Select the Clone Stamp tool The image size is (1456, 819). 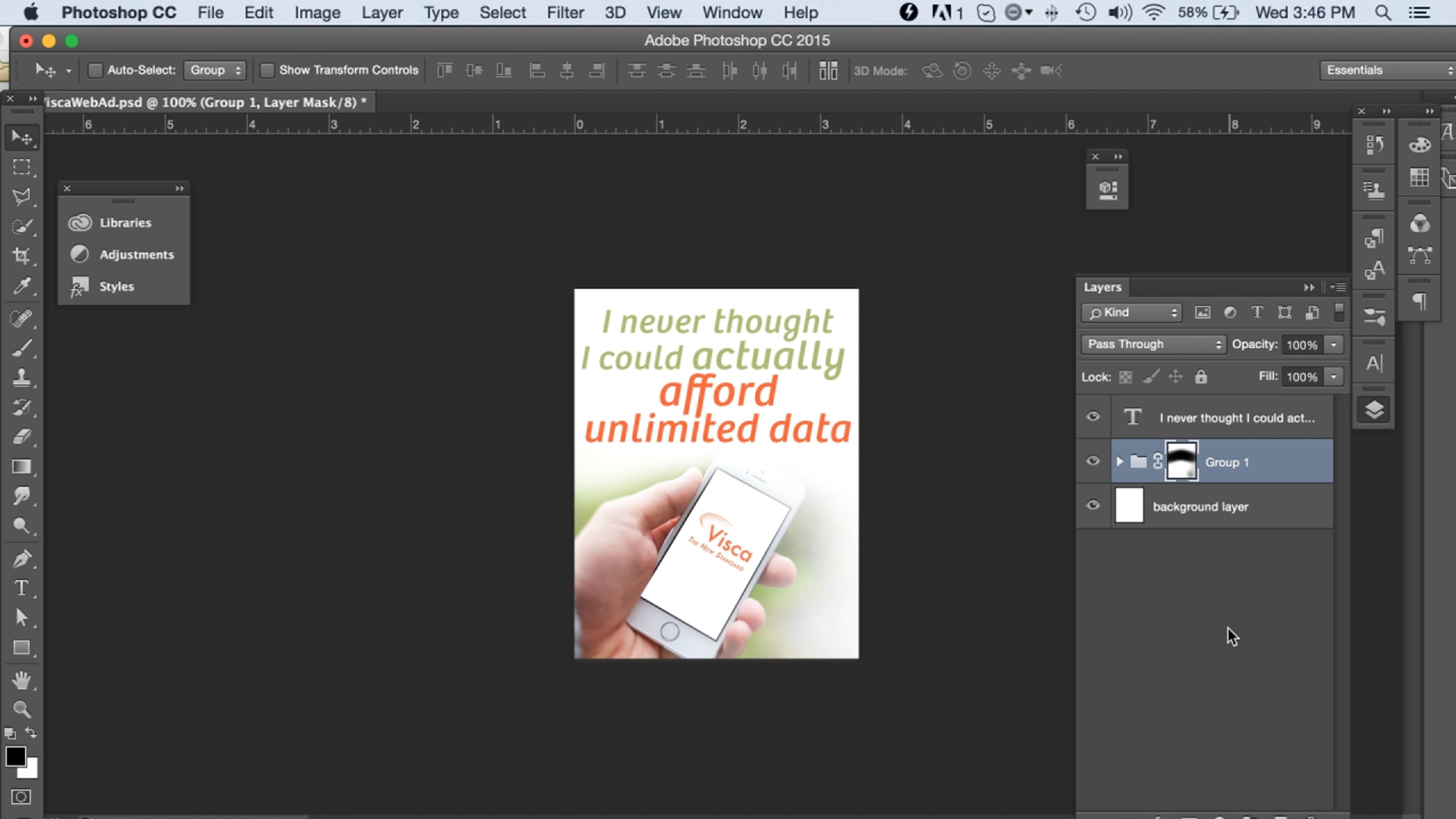click(22, 377)
